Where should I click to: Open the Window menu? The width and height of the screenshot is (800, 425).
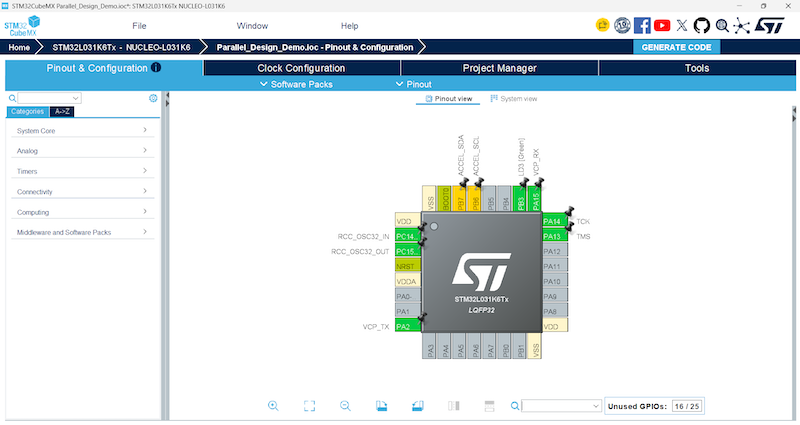point(252,26)
